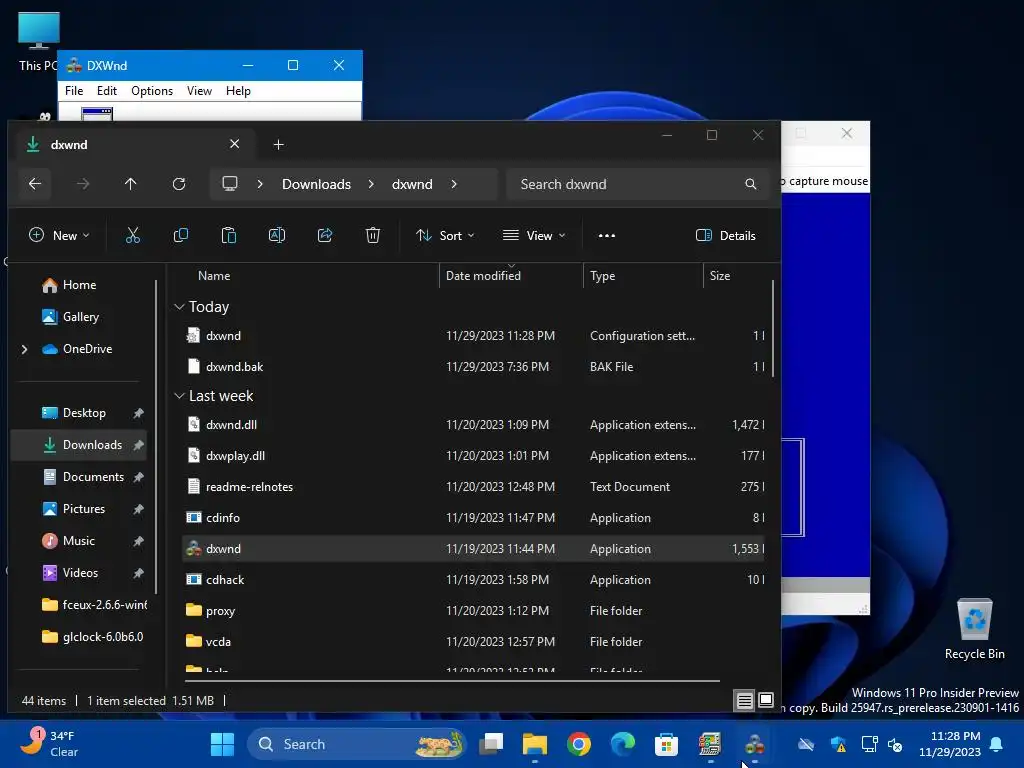Collapse the Last week group
This screenshot has height=768, width=1024.
[180, 396]
